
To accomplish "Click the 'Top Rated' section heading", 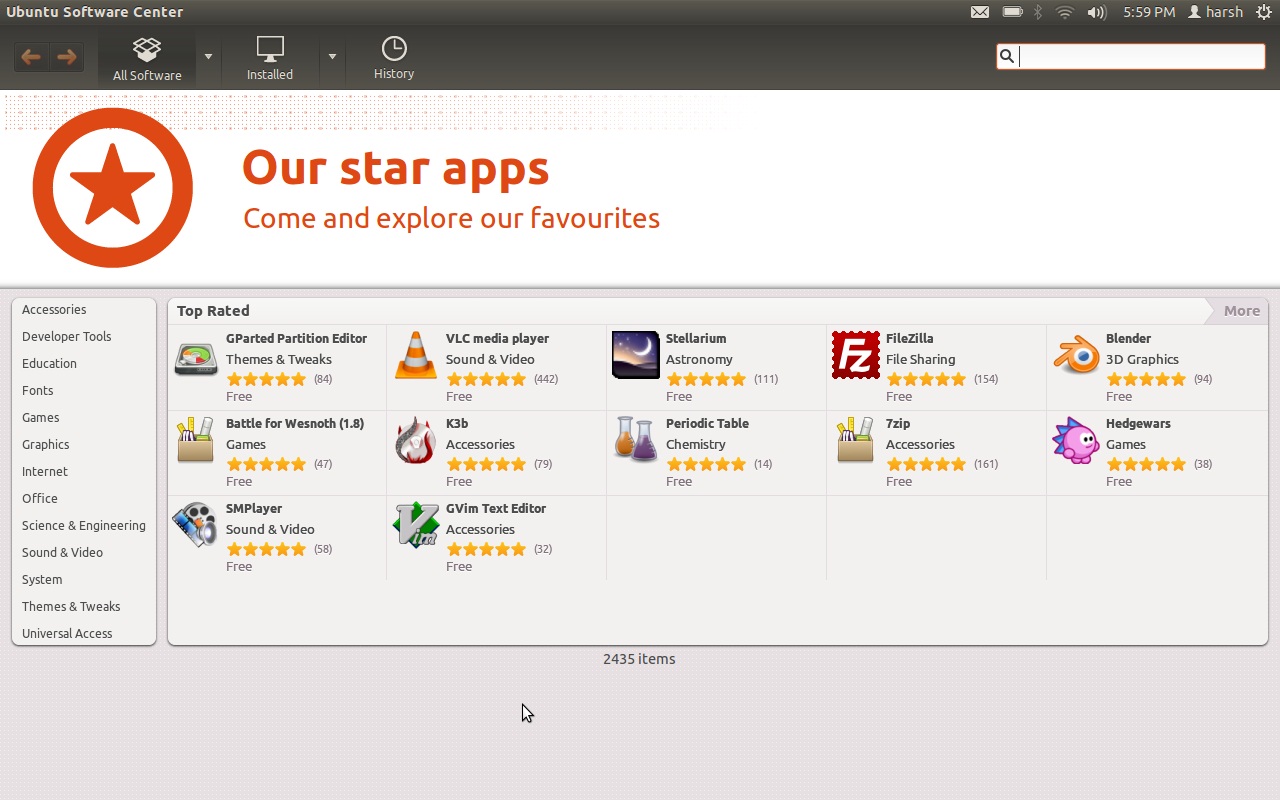I will tap(213, 311).
